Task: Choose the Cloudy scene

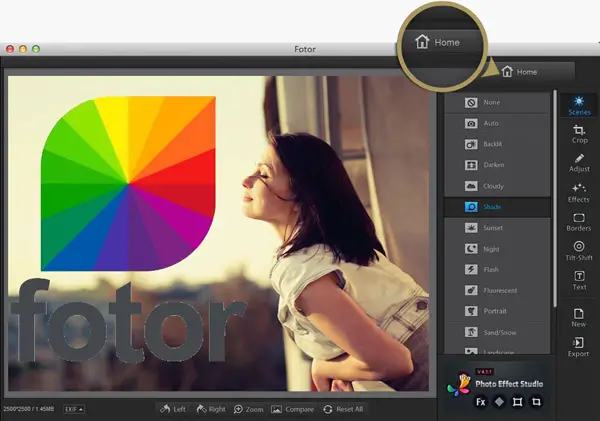Action: [x=497, y=186]
